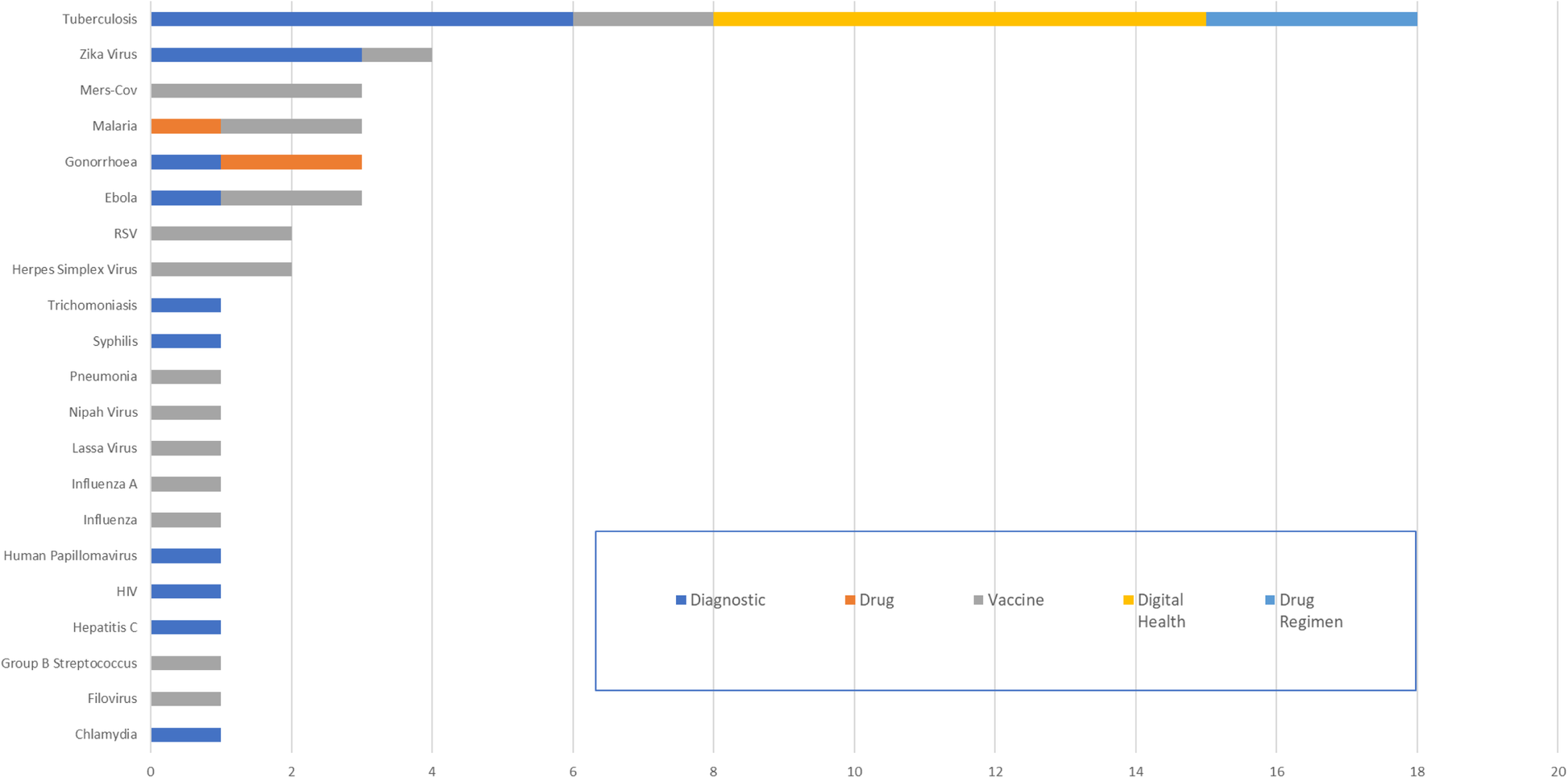Select the Zika Virus blue Diagnostic segment
Image resolution: width=1568 pixels, height=778 pixels.
click(x=256, y=55)
